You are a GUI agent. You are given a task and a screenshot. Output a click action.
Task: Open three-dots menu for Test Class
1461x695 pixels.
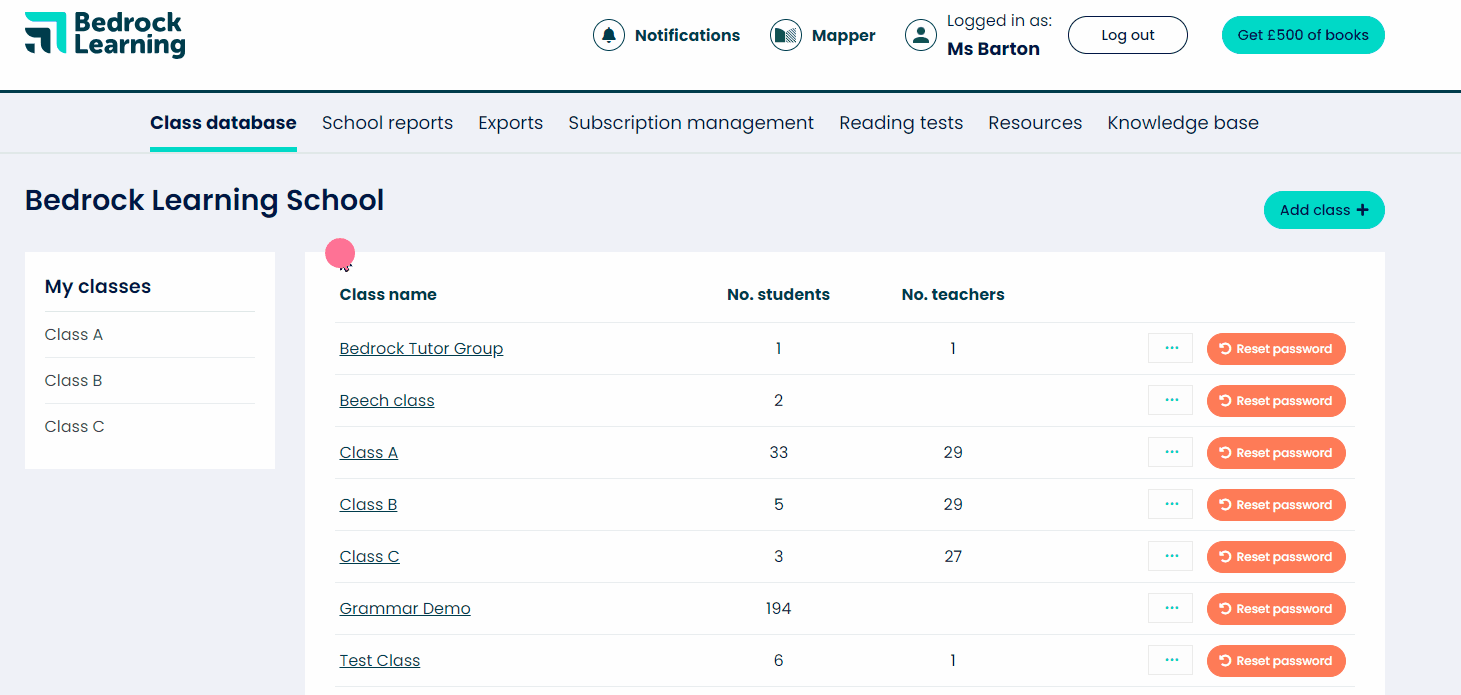point(1170,661)
